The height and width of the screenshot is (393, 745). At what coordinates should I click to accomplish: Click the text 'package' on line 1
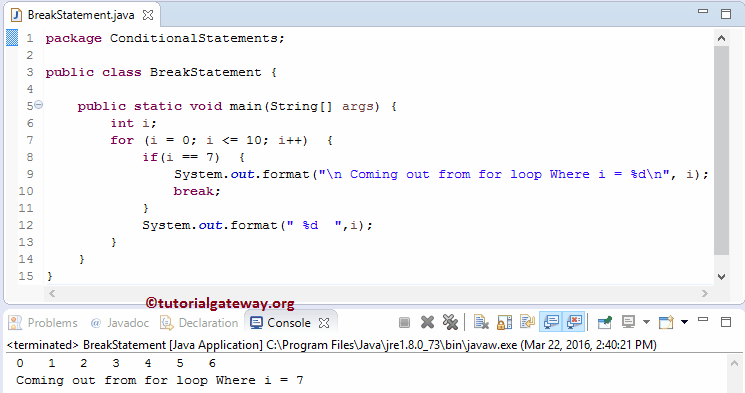[74, 38]
